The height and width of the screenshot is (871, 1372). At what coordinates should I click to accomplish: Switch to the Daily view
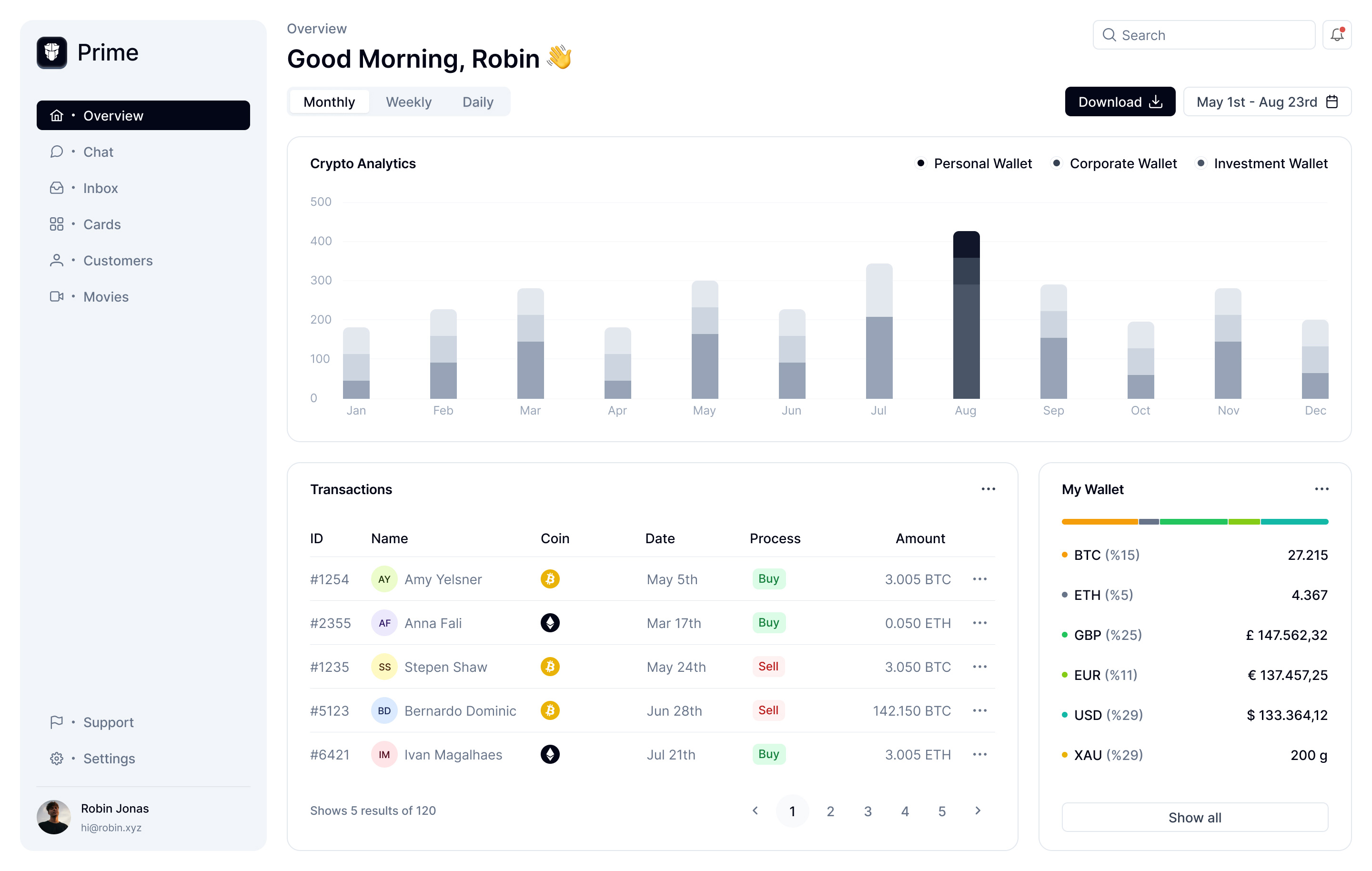(478, 101)
